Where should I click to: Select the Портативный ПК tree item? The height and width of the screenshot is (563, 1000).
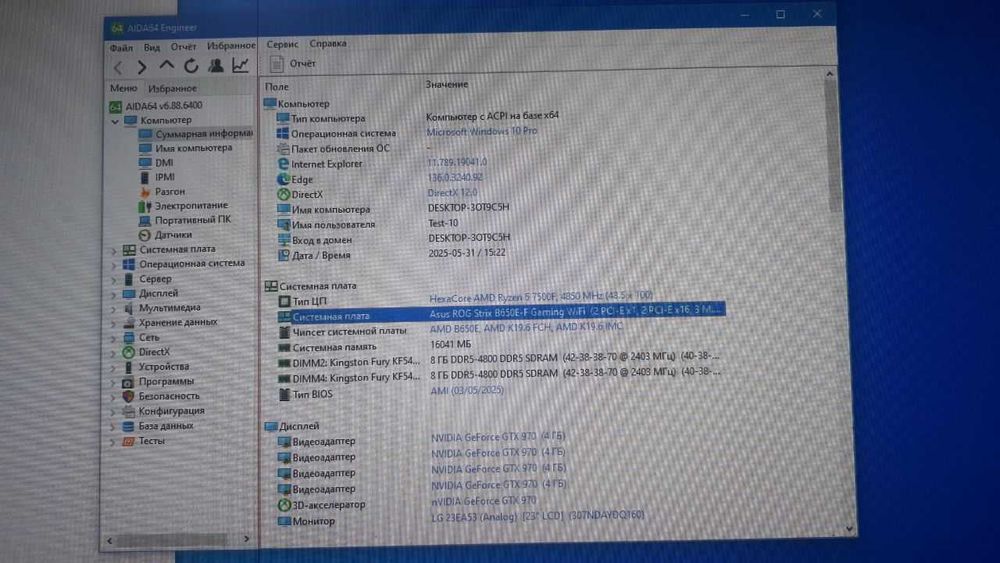185,219
